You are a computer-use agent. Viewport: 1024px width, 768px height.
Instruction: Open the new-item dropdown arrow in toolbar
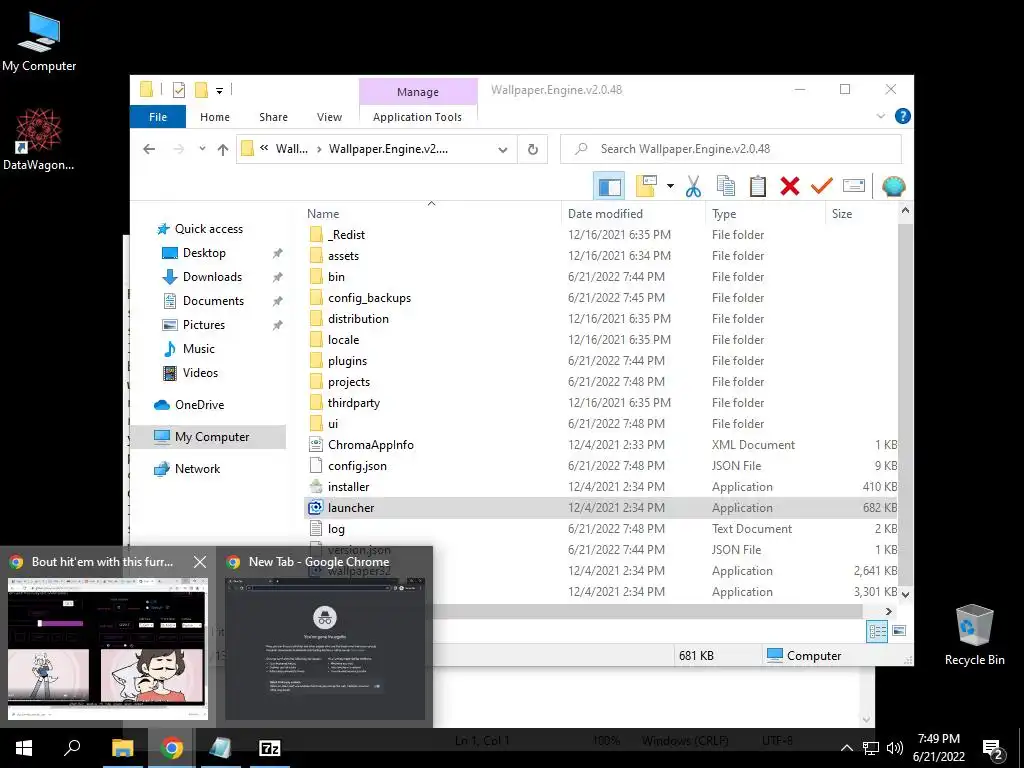click(670, 186)
